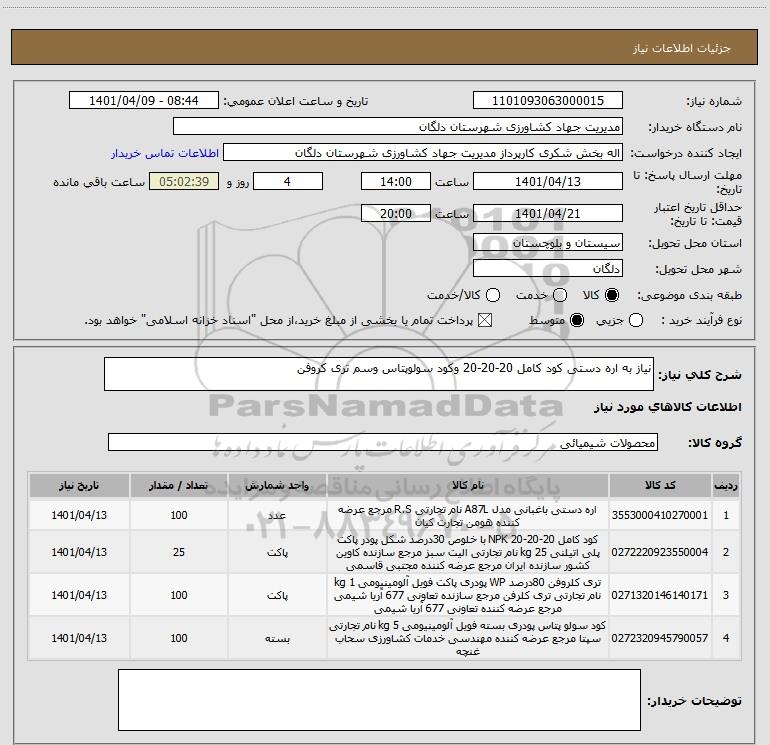The width and height of the screenshot is (770, 745).
Task: Click the unit بسته in row 4
Action: [277, 638]
